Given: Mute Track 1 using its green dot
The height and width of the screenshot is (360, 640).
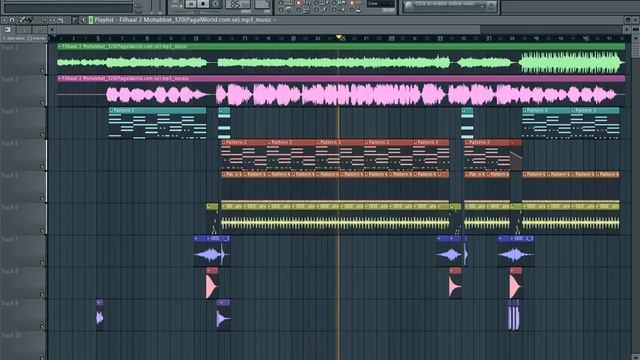Looking at the screenshot, I should [42, 71].
